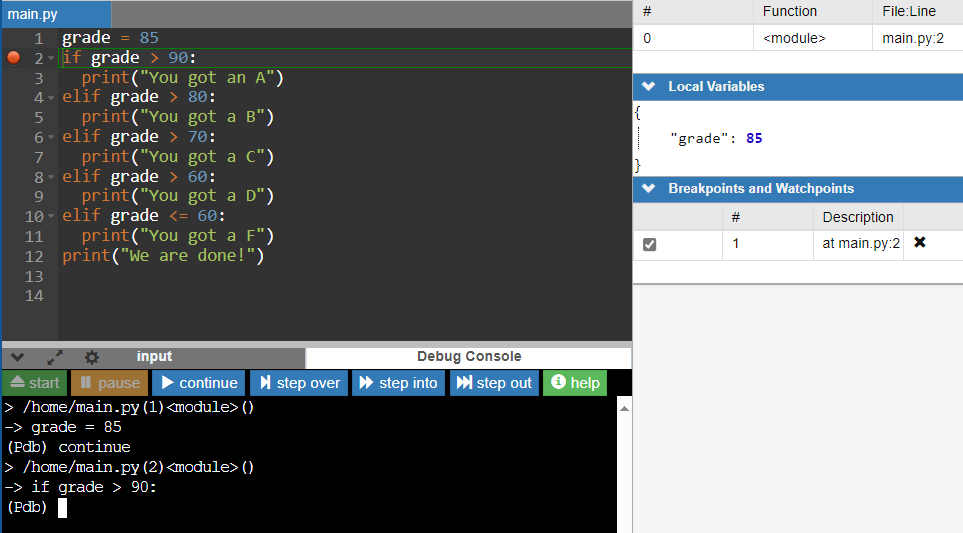Place cursor on 'We are done!' print line
Image resolution: width=963 pixels, height=533 pixels.
point(163,256)
